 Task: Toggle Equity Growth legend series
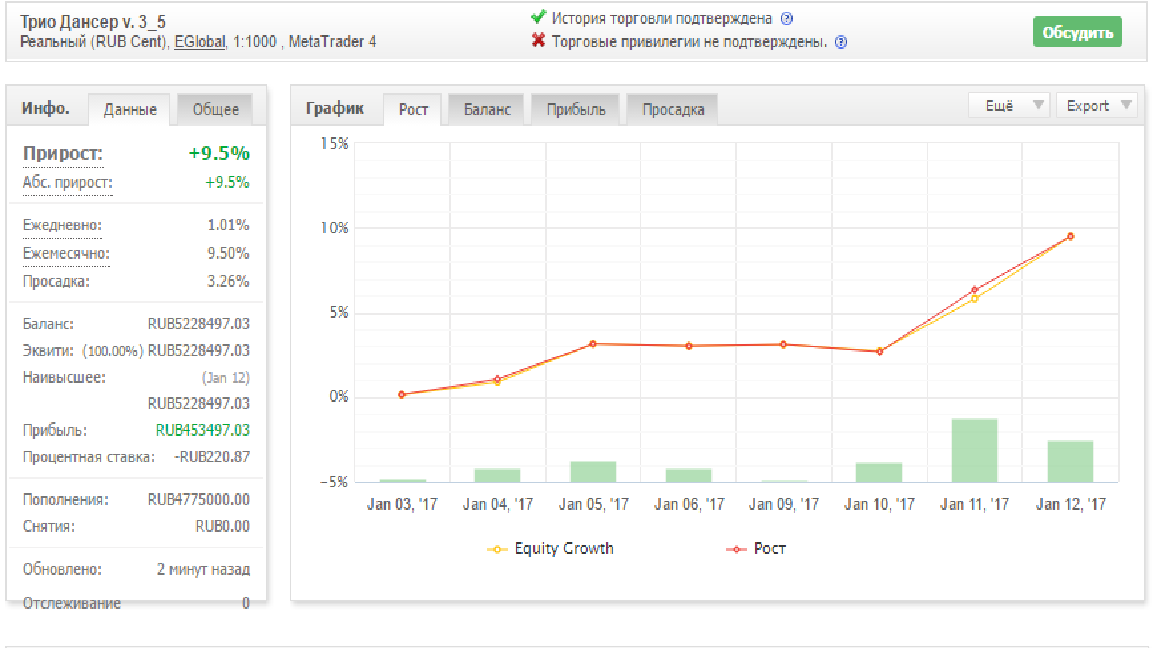tap(550, 549)
